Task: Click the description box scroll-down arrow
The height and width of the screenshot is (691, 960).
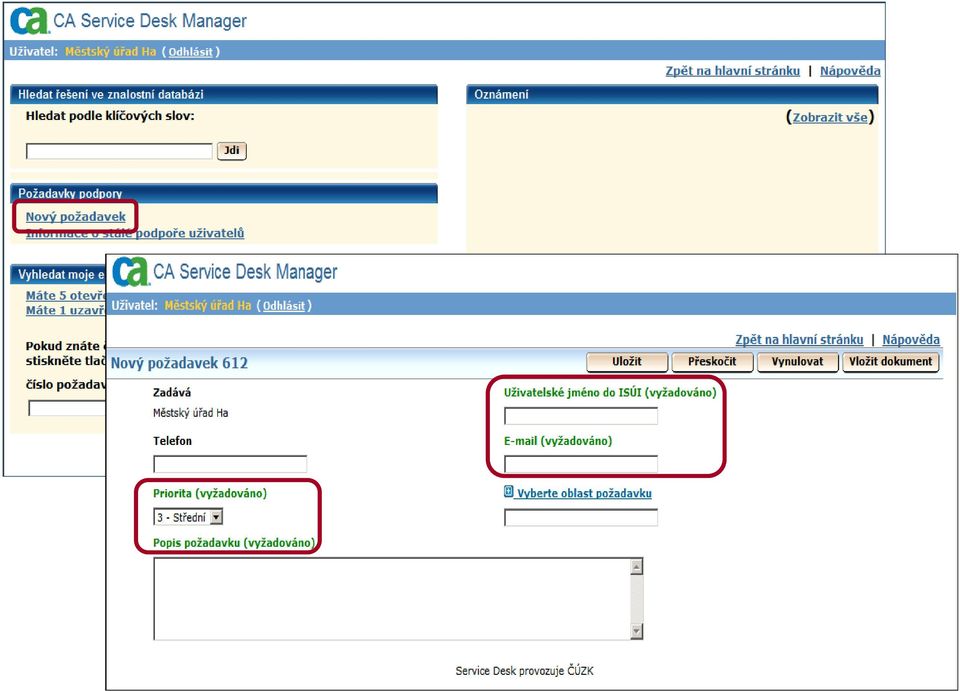Action: pos(637,631)
